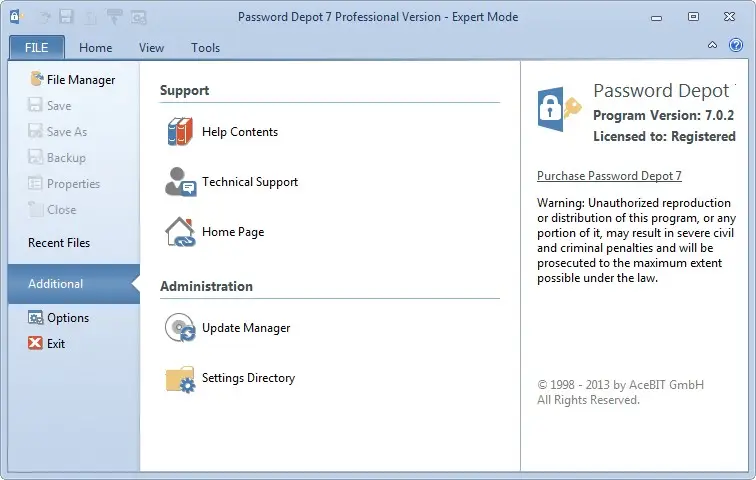The image size is (756, 480).
Task: Follow the Purchase Password Depot 7 link
Action: pos(609,176)
